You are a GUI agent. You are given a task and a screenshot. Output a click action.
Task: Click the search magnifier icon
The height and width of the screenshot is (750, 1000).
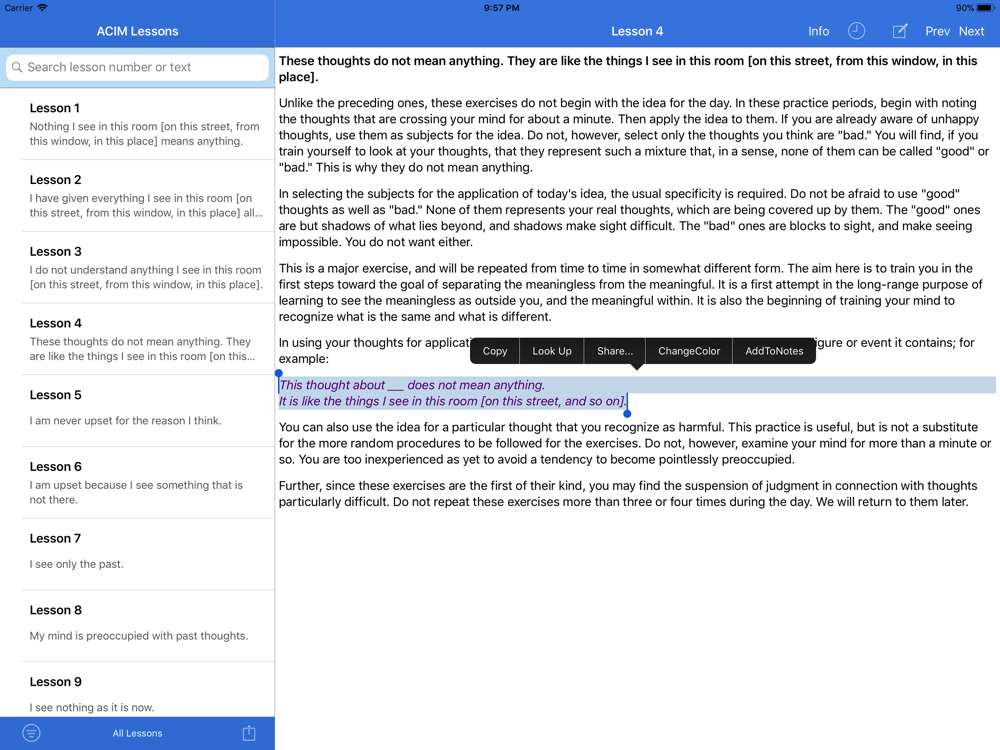point(17,67)
